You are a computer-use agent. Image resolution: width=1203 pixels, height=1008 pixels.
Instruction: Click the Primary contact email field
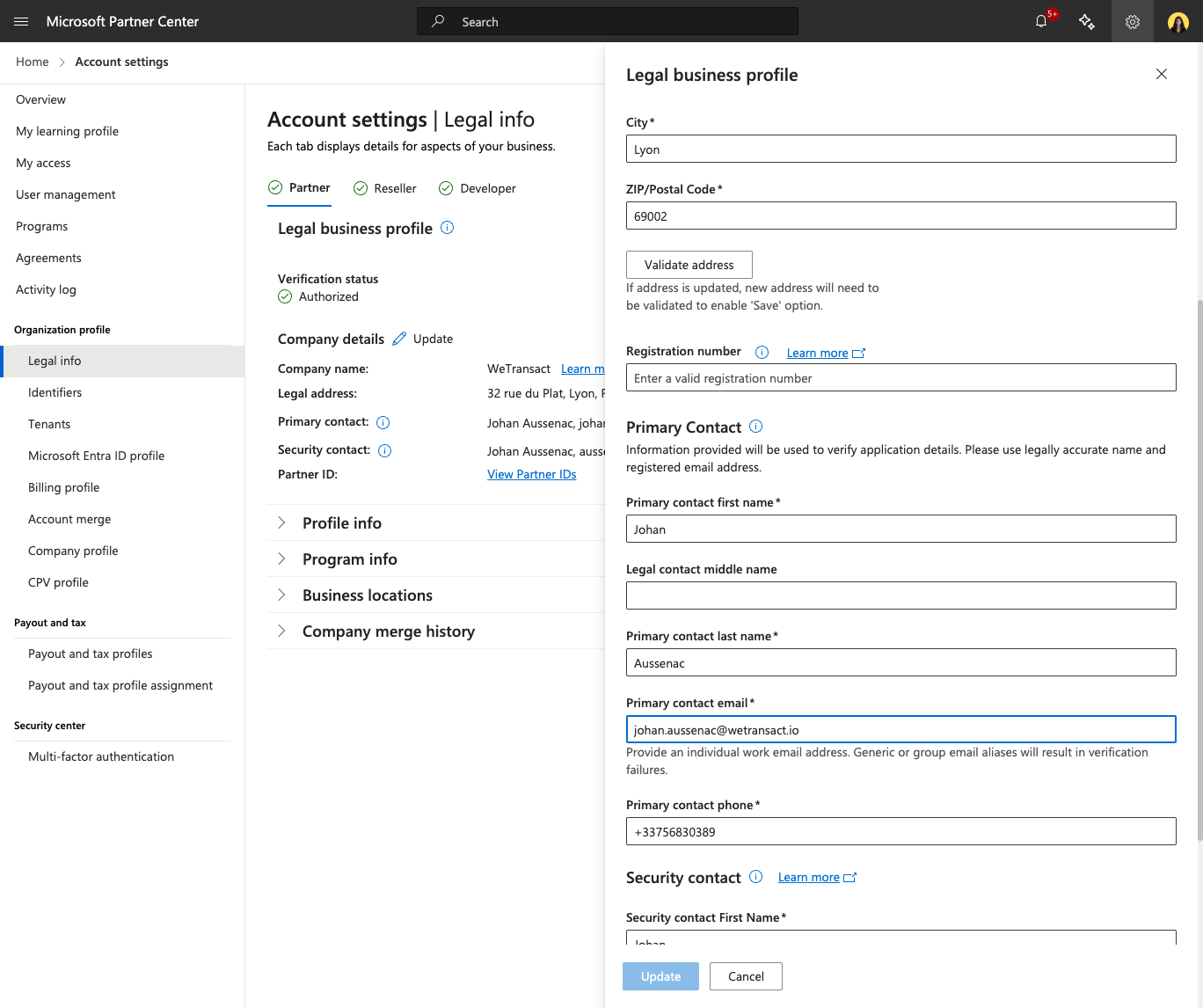(901, 729)
